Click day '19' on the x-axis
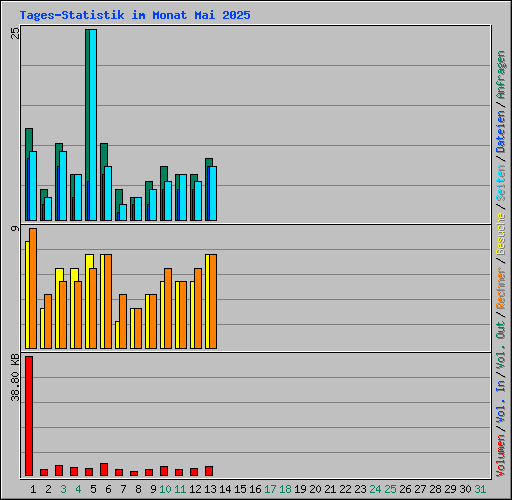Image resolution: width=512 pixels, height=500 pixels. (300, 489)
